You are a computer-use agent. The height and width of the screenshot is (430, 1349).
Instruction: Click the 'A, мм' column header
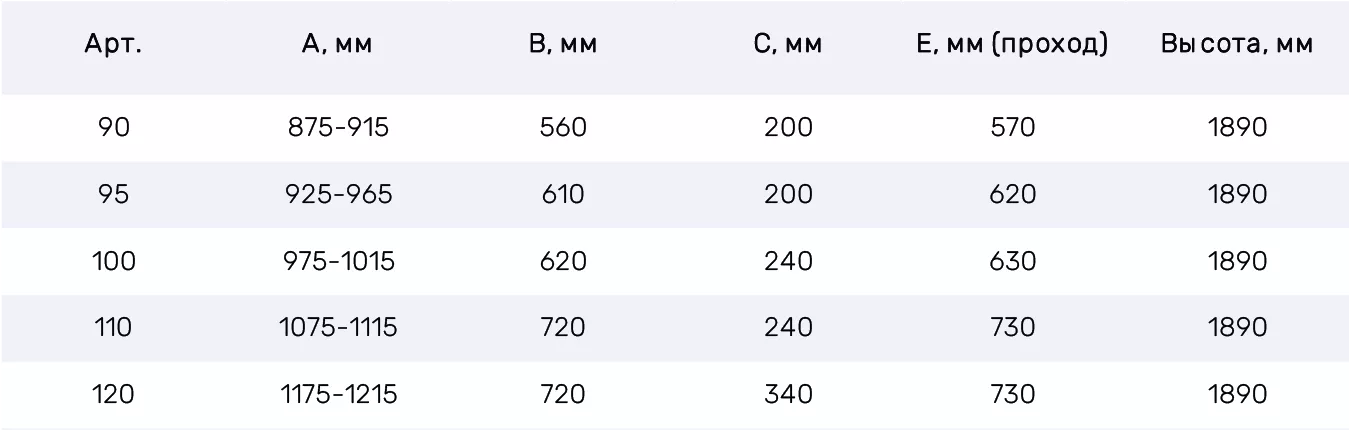pos(337,45)
